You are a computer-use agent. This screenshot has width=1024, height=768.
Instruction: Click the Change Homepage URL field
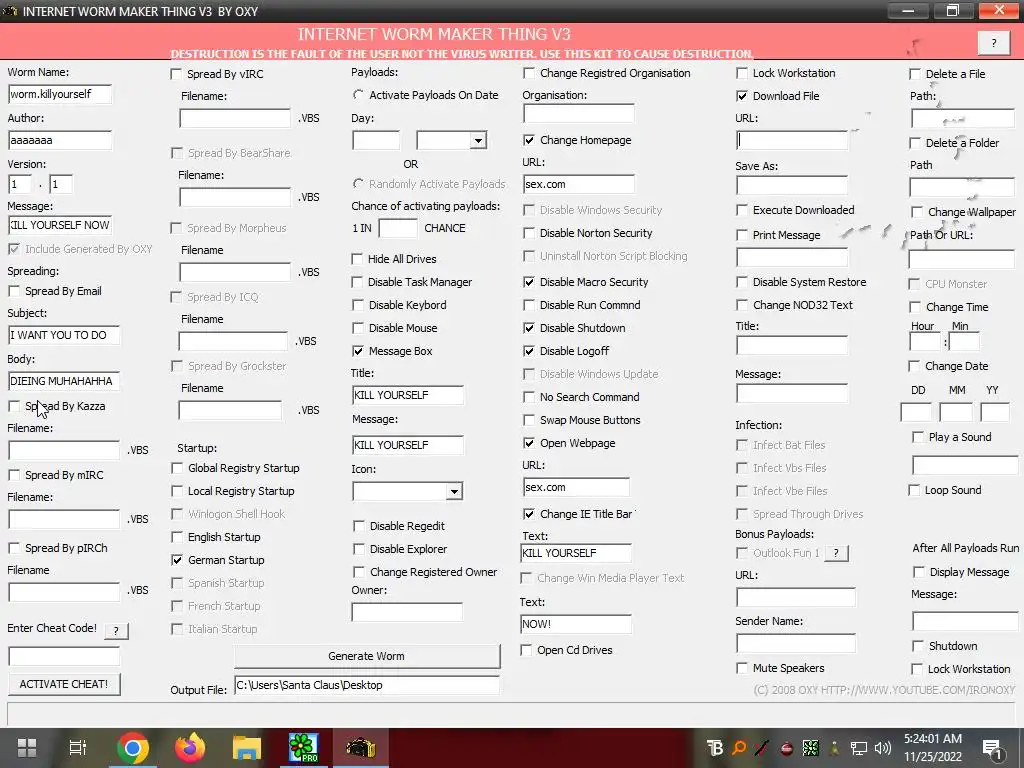click(x=579, y=184)
